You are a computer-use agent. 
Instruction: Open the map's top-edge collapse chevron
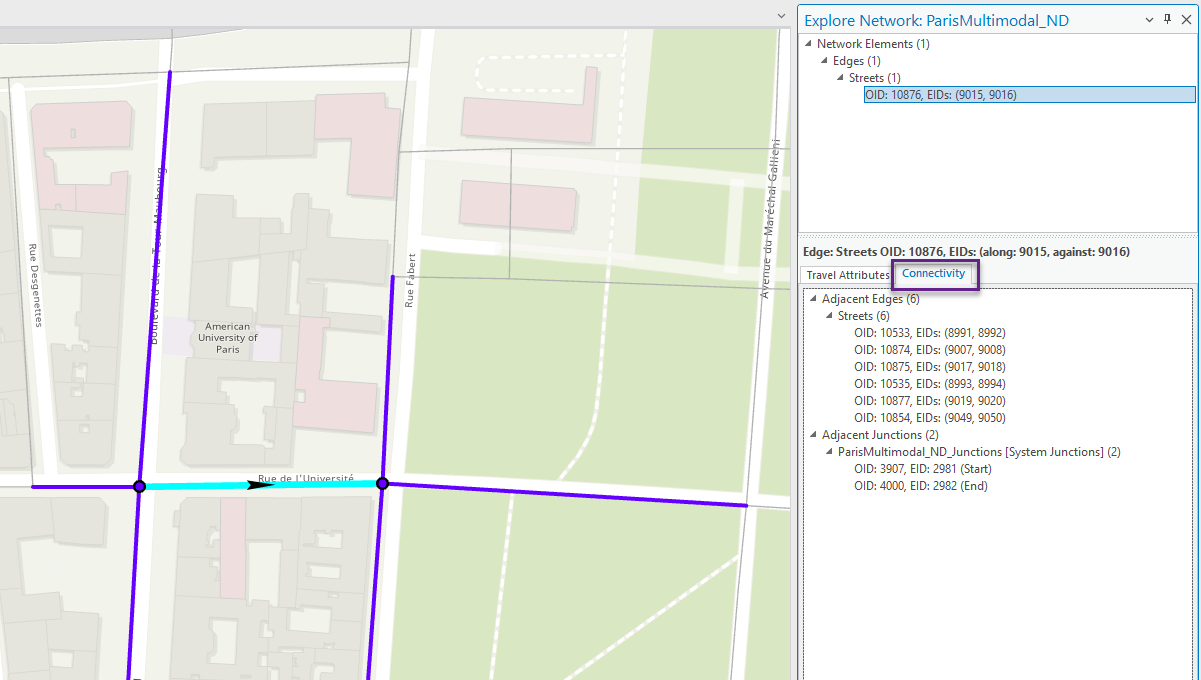(x=781, y=15)
